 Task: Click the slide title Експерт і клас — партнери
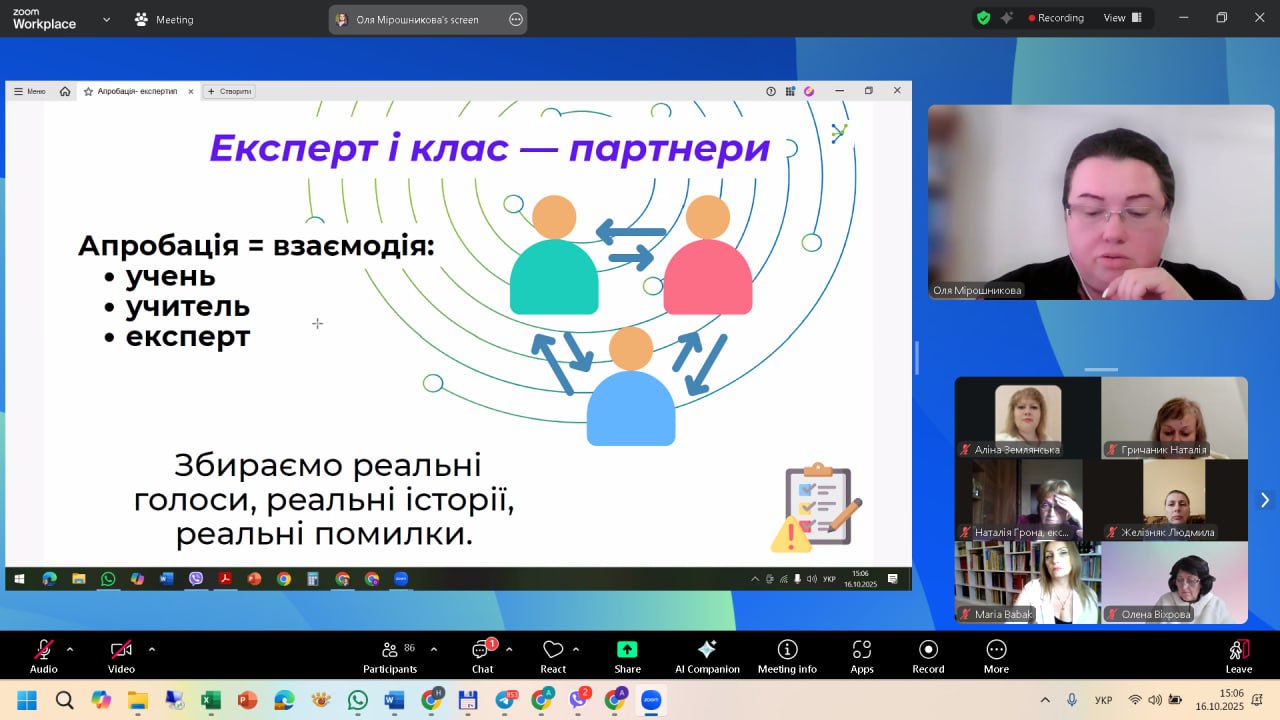(x=490, y=148)
